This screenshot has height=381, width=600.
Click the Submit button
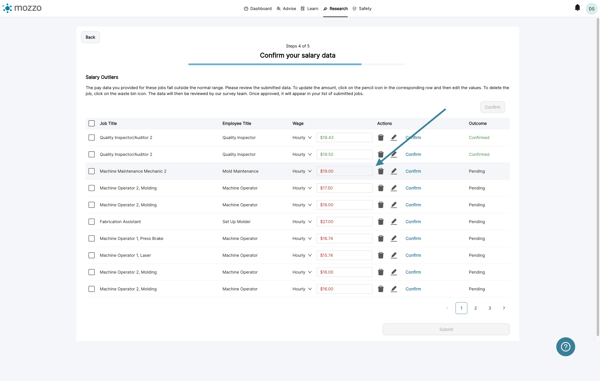(x=446, y=329)
